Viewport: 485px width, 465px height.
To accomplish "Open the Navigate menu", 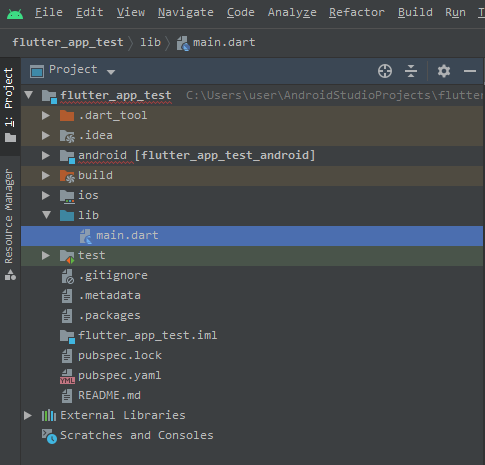I will pos(186,12).
